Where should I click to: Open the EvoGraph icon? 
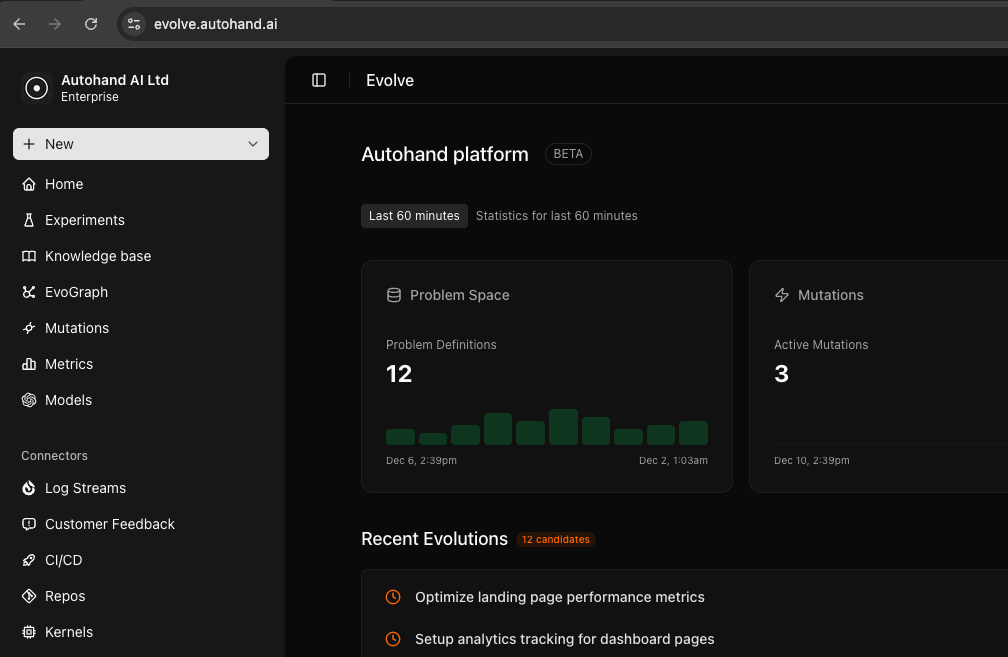tap(29, 292)
